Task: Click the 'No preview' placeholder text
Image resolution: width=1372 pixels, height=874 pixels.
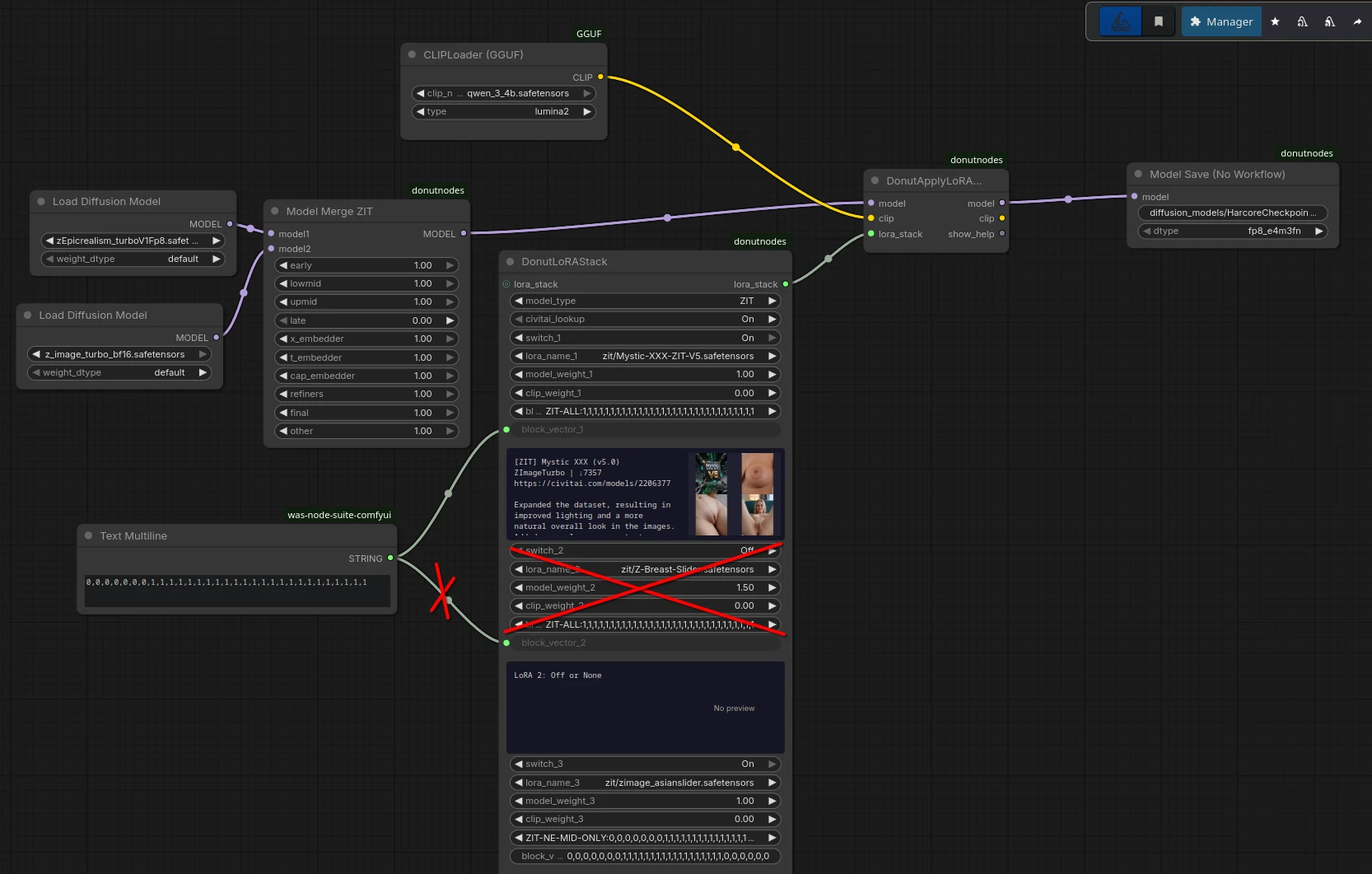Action: point(734,708)
